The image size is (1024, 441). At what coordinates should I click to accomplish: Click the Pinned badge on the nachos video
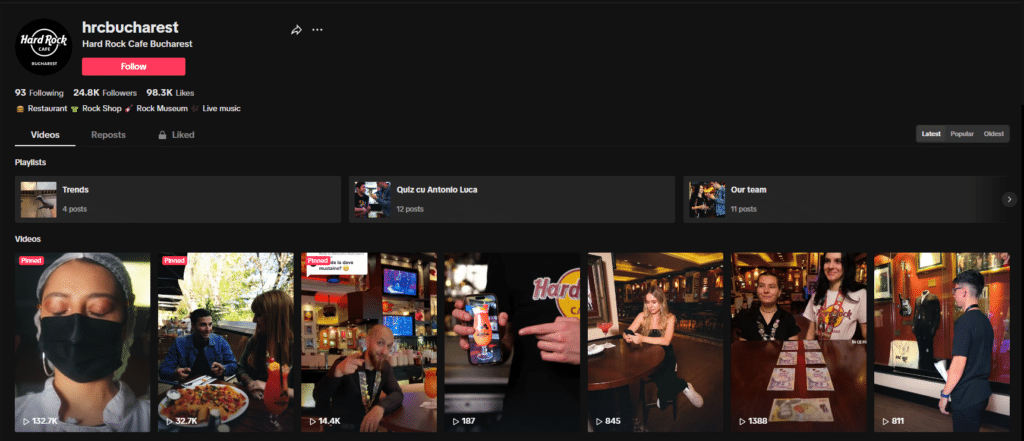174,260
